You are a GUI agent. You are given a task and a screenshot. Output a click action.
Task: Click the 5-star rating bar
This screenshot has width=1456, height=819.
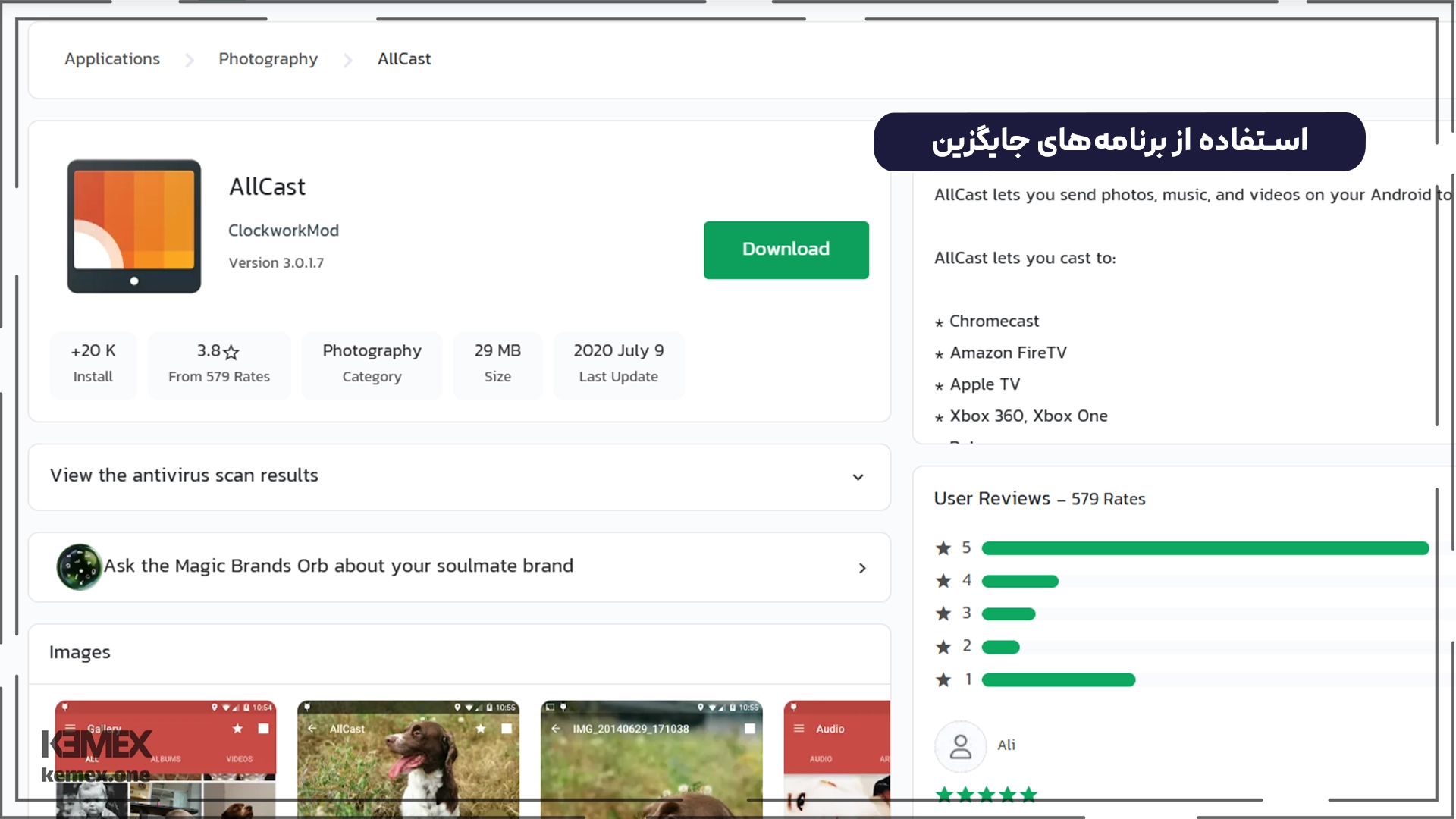1205,548
